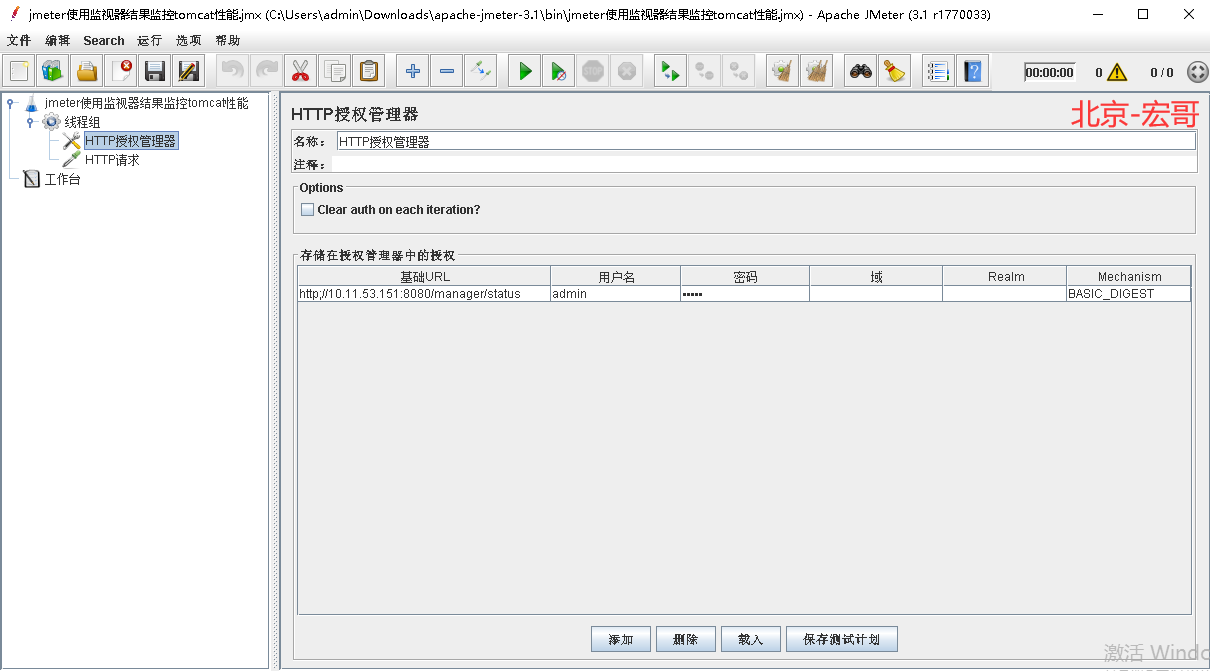Click the 基础URL column header
This screenshot has width=1210, height=671.
424,276
